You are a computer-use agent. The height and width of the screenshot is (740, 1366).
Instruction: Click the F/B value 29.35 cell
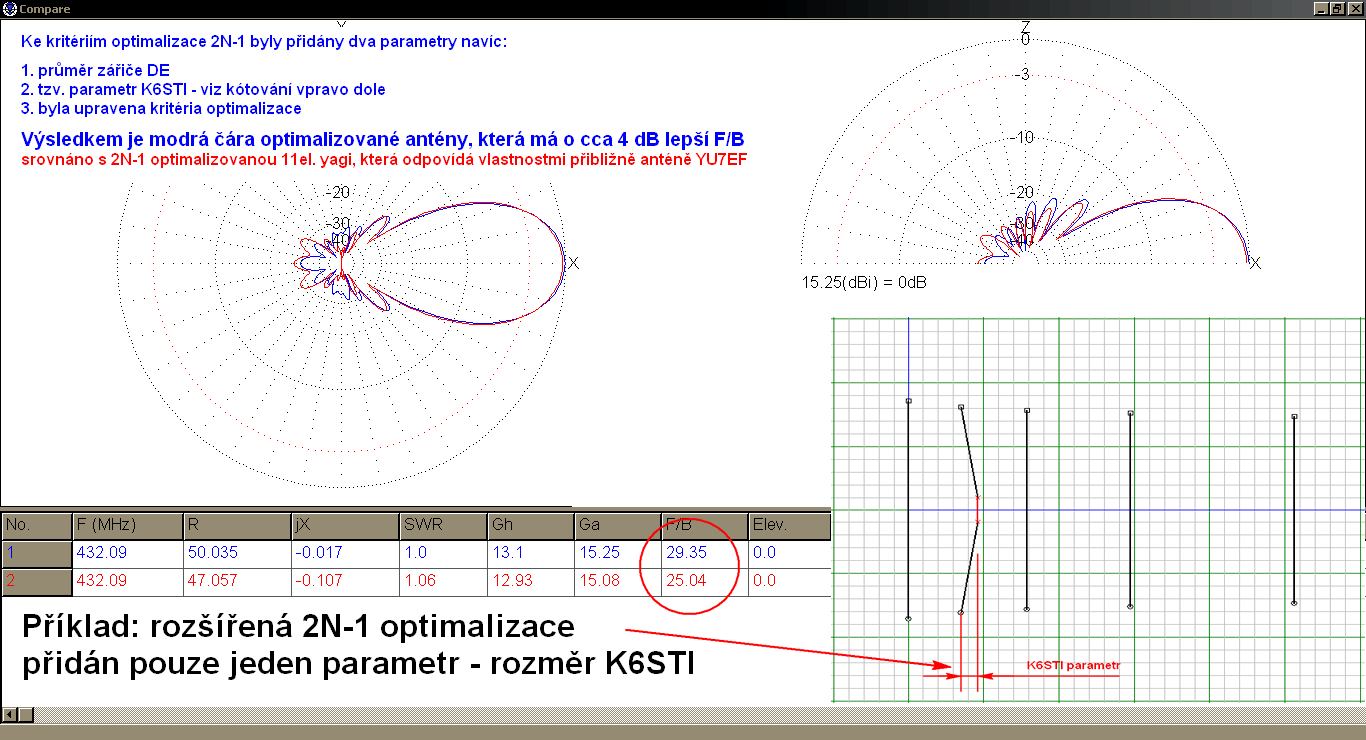703,553
